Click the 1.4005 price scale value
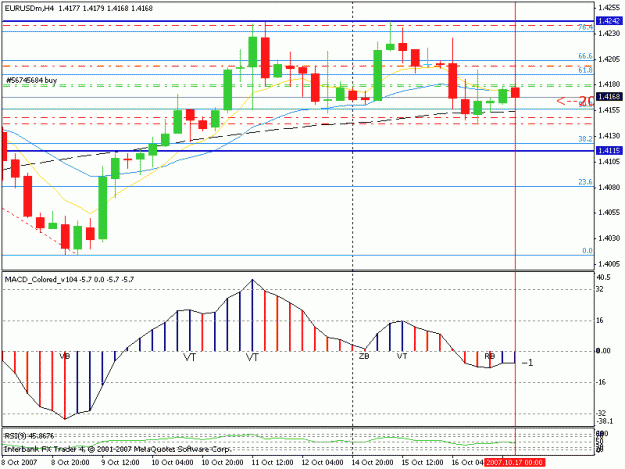625x469 pixels. point(610,264)
